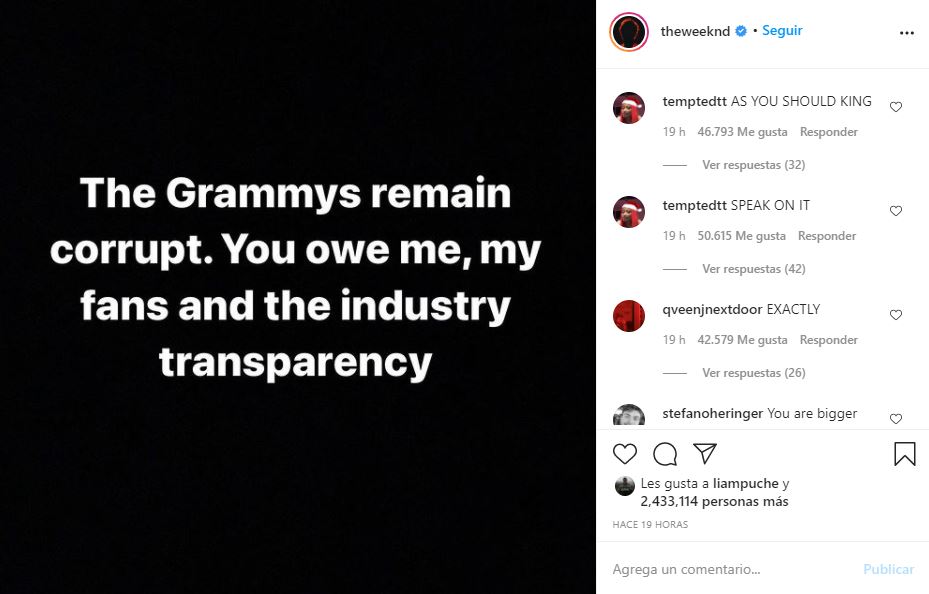Share post via paper plane icon
This screenshot has width=929, height=594.
(x=705, y=454)
